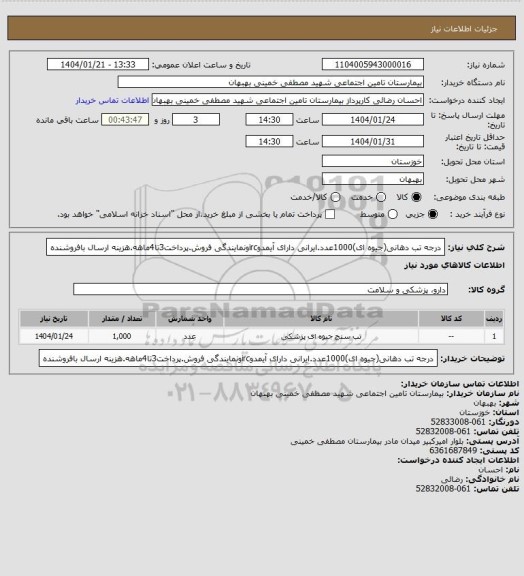Image resolution: width=524 pixels, height=576 pixels.
Task: Click the general need description text box
Action: [x=245, y=247]
